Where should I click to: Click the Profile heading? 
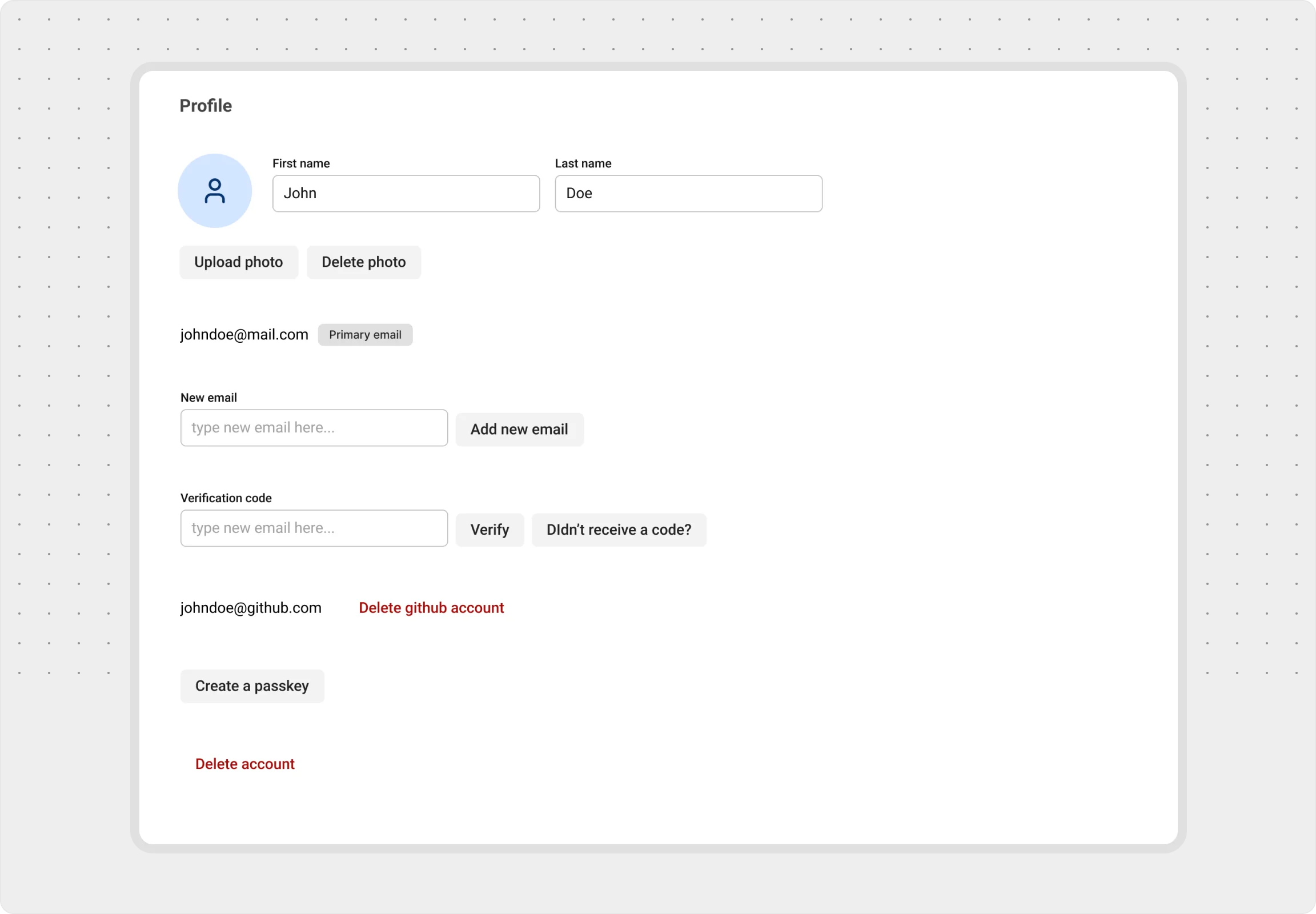coord(206,106)
